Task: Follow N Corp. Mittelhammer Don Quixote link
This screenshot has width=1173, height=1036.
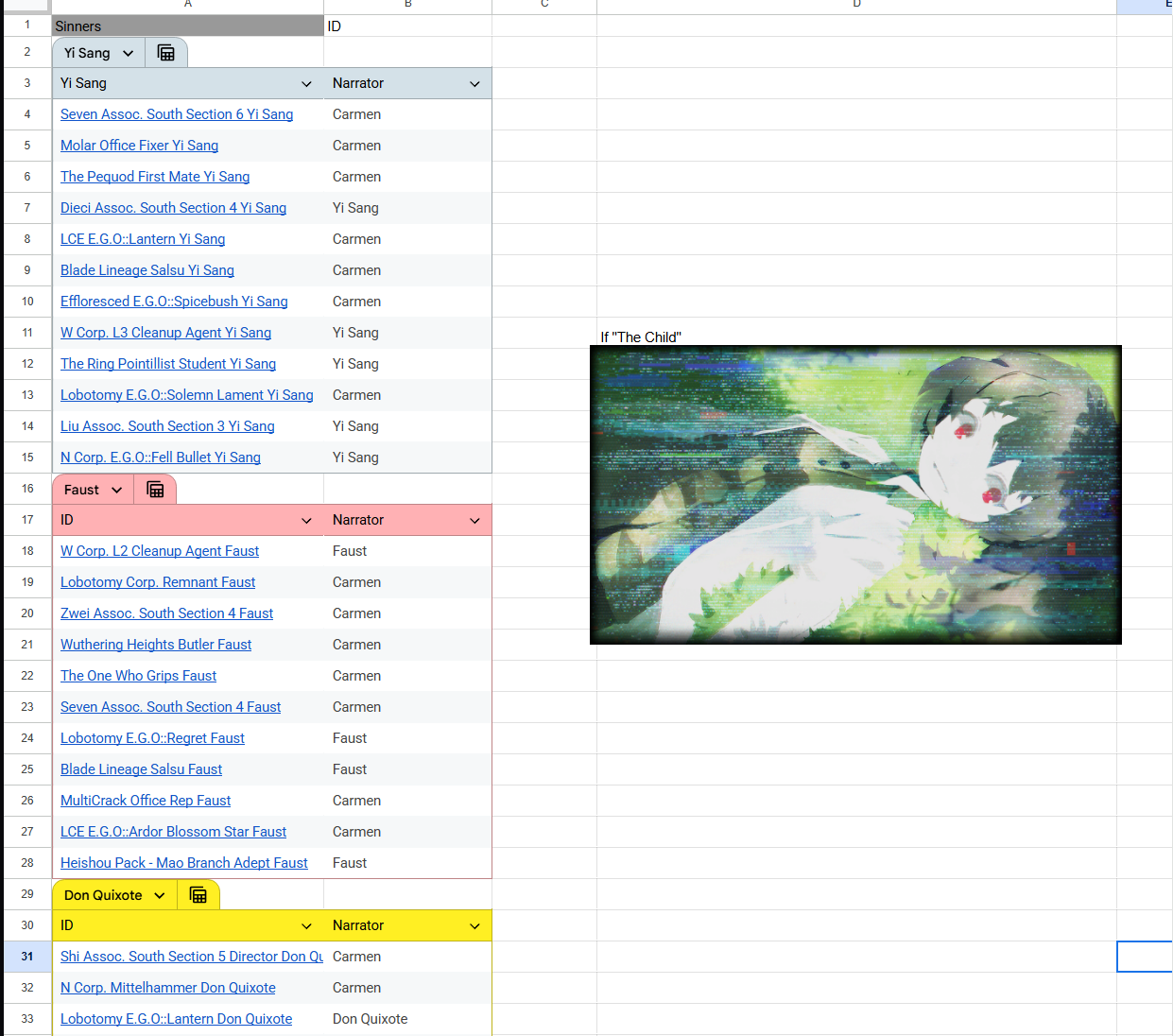Action: click(168, 988)
